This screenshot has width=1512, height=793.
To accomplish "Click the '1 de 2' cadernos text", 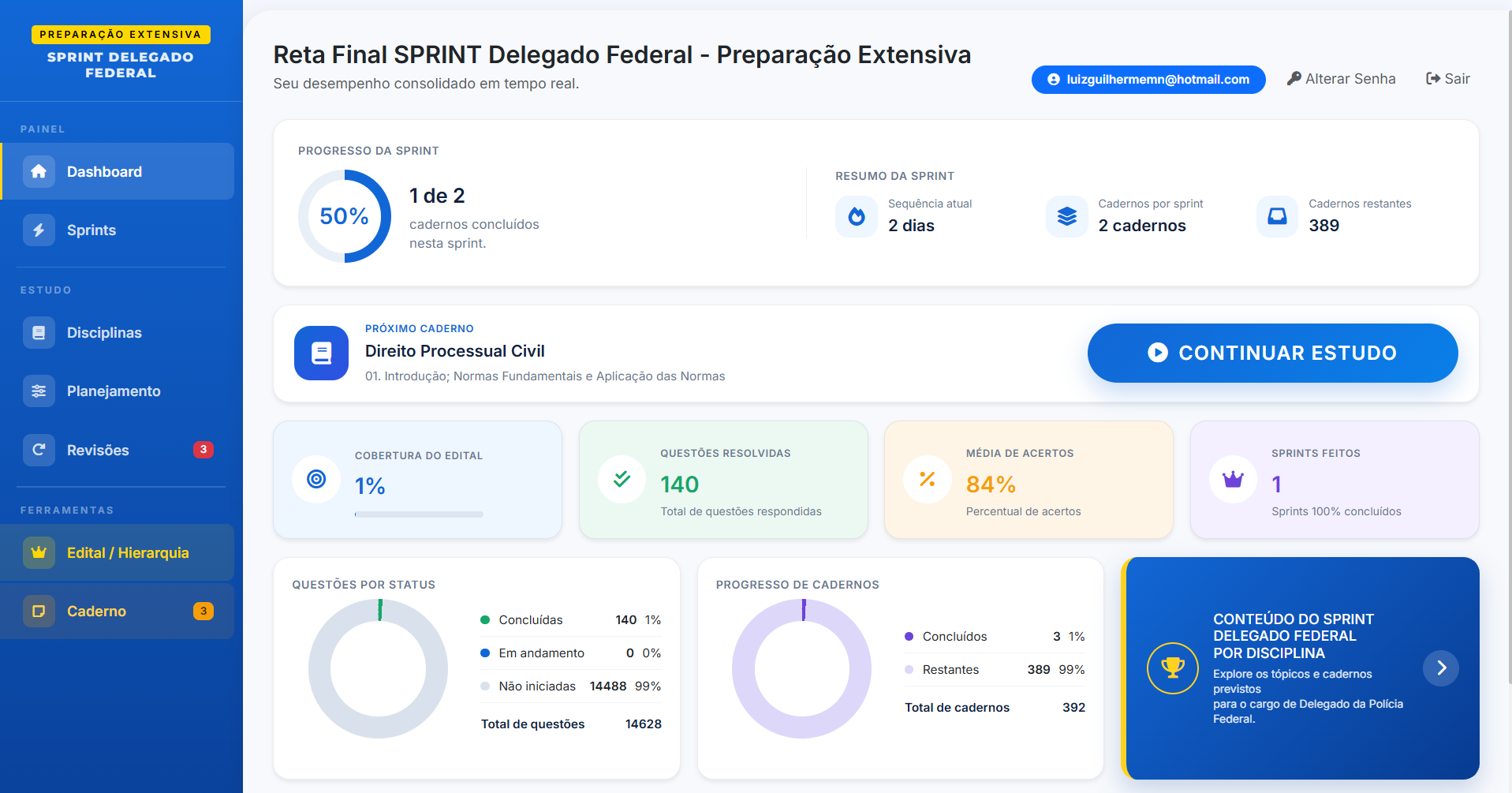I will click(437, 196).
